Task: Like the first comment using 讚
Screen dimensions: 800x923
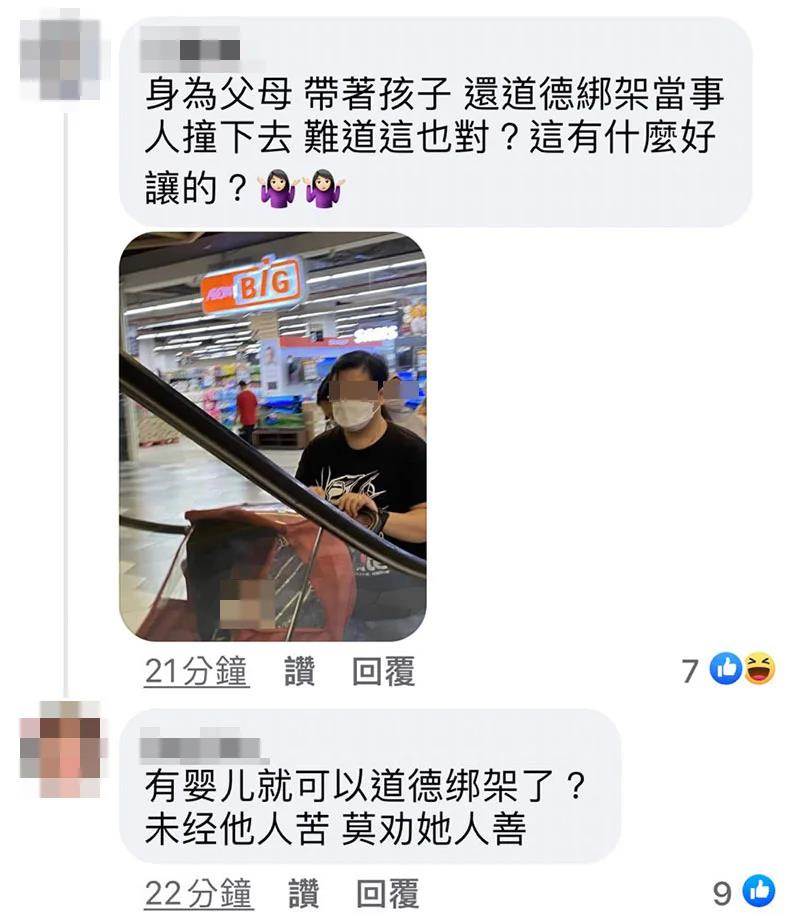Action: [300, 671]
